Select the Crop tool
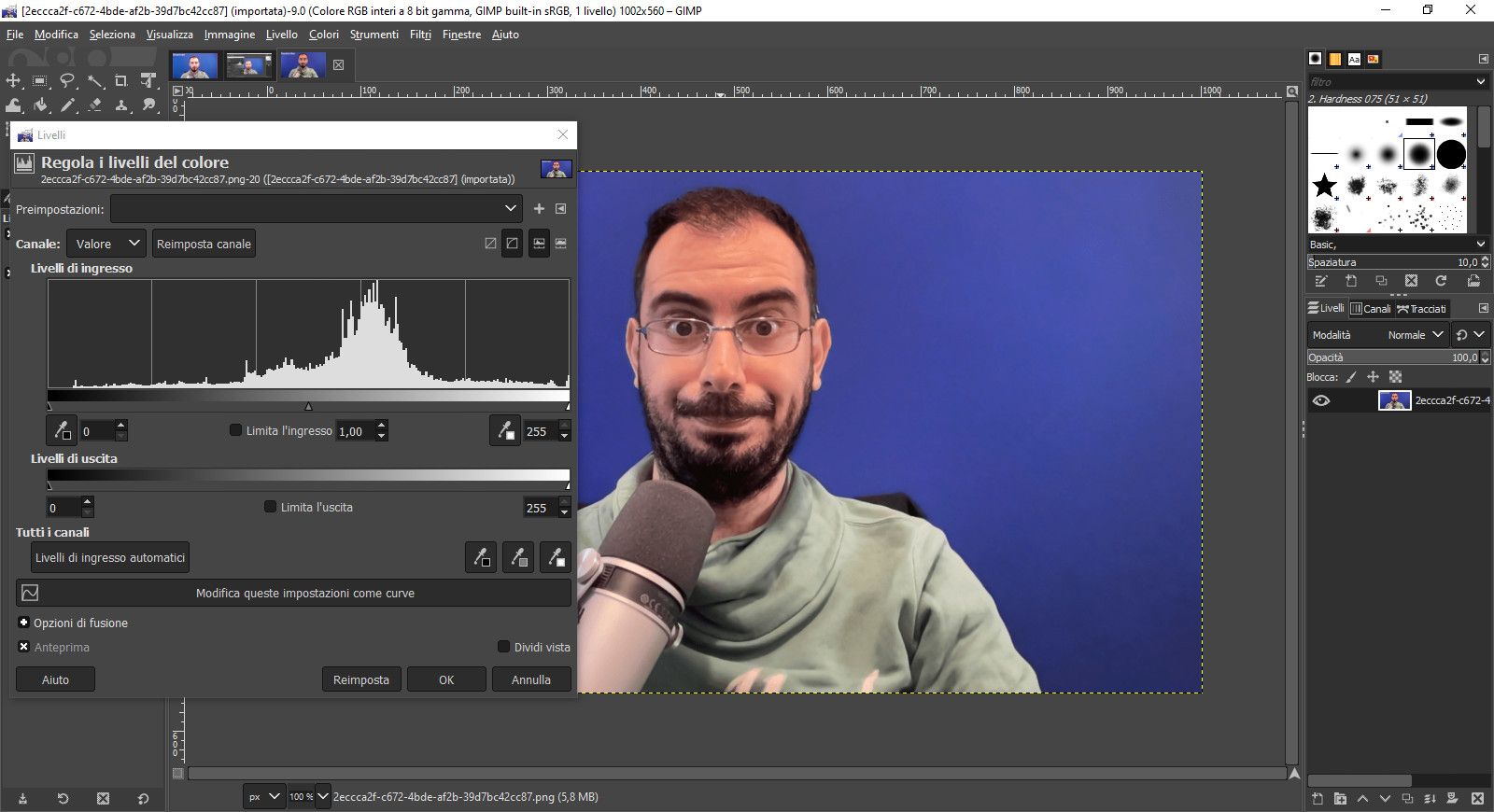This screenshot has width=1494, height=812. (121, 81)
